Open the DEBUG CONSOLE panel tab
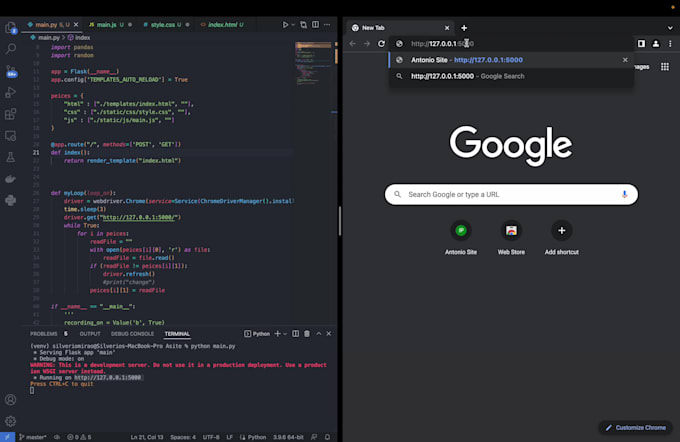Viewport: 680px width, 442px height. pos(132,334)
